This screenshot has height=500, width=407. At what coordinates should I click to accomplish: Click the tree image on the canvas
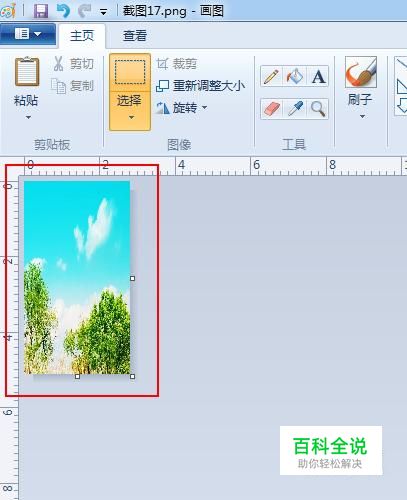[x=77, y=277]
